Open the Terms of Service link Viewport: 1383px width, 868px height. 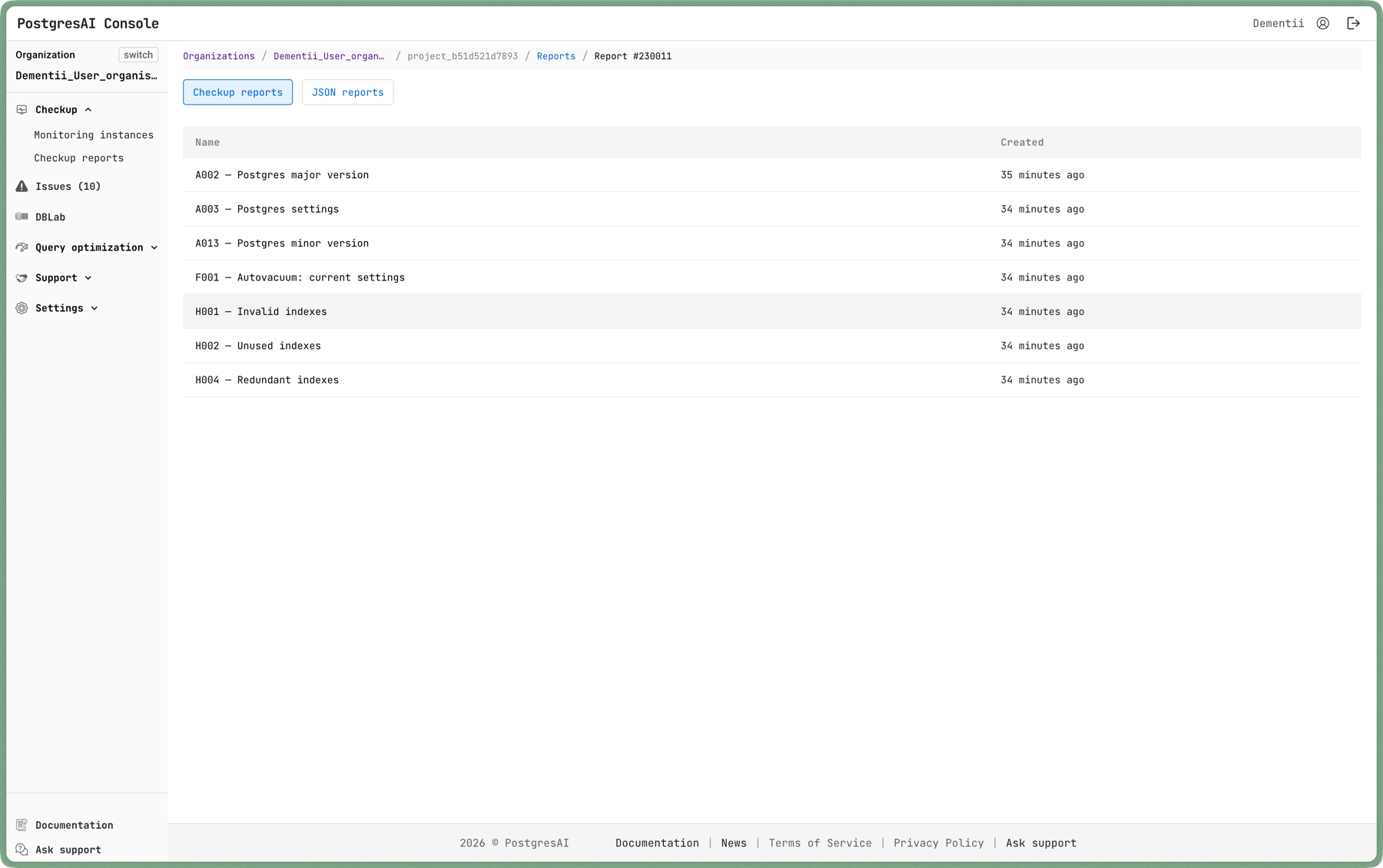click(820, 843)
